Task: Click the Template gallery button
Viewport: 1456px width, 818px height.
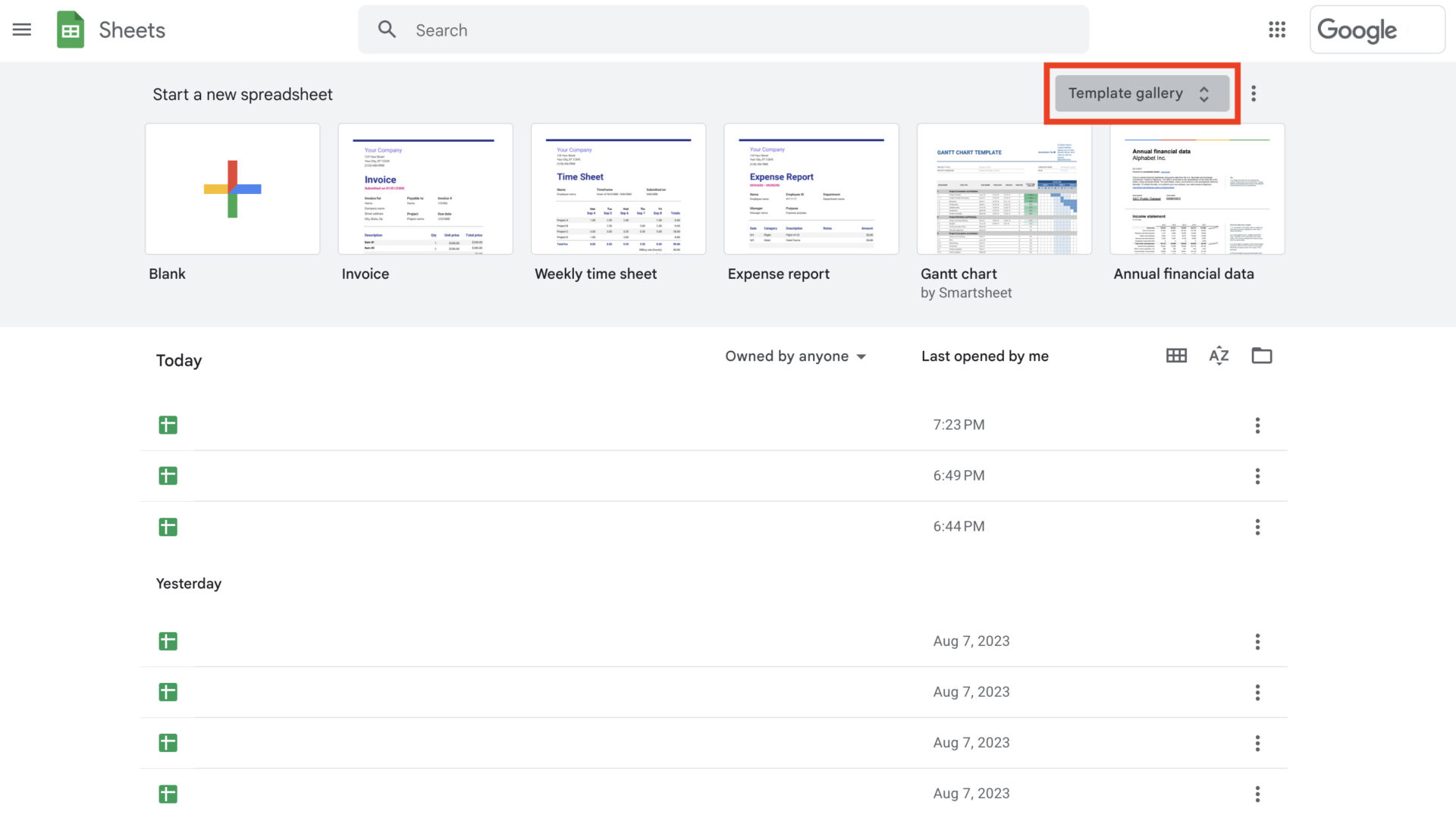Action: (x=1125, y=92)
